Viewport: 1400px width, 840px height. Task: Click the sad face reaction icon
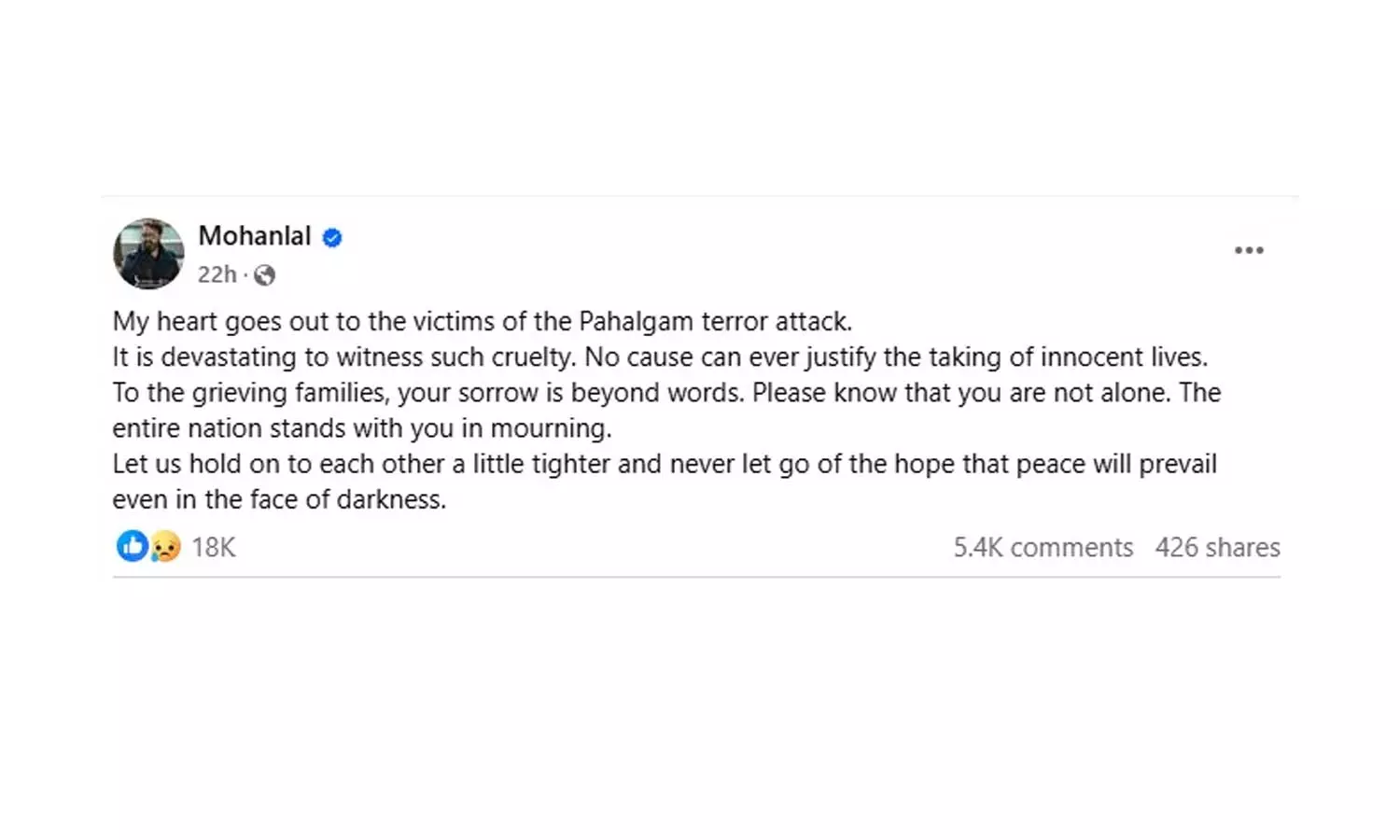point(165,546)
